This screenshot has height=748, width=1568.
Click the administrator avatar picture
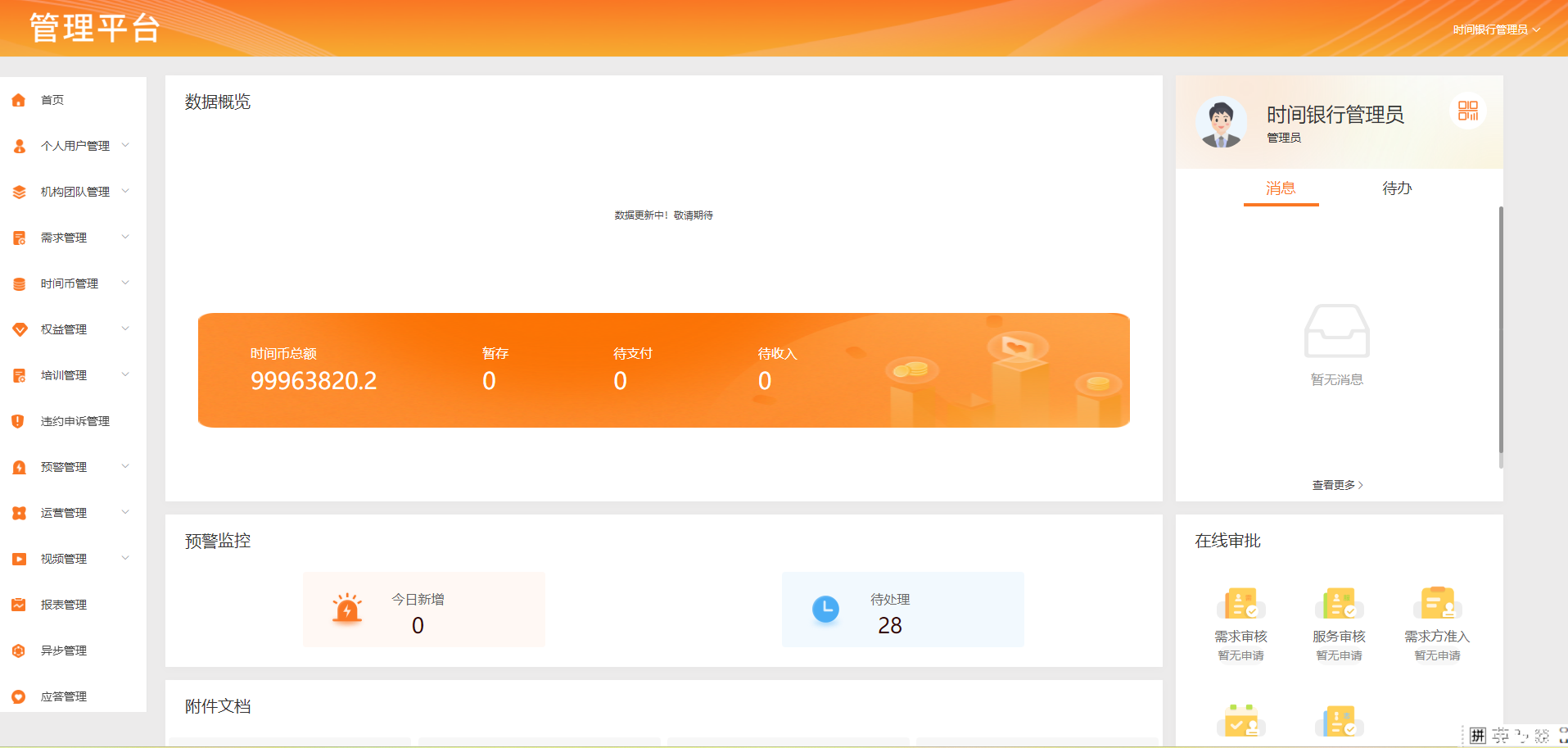[x=1221, y=123]
